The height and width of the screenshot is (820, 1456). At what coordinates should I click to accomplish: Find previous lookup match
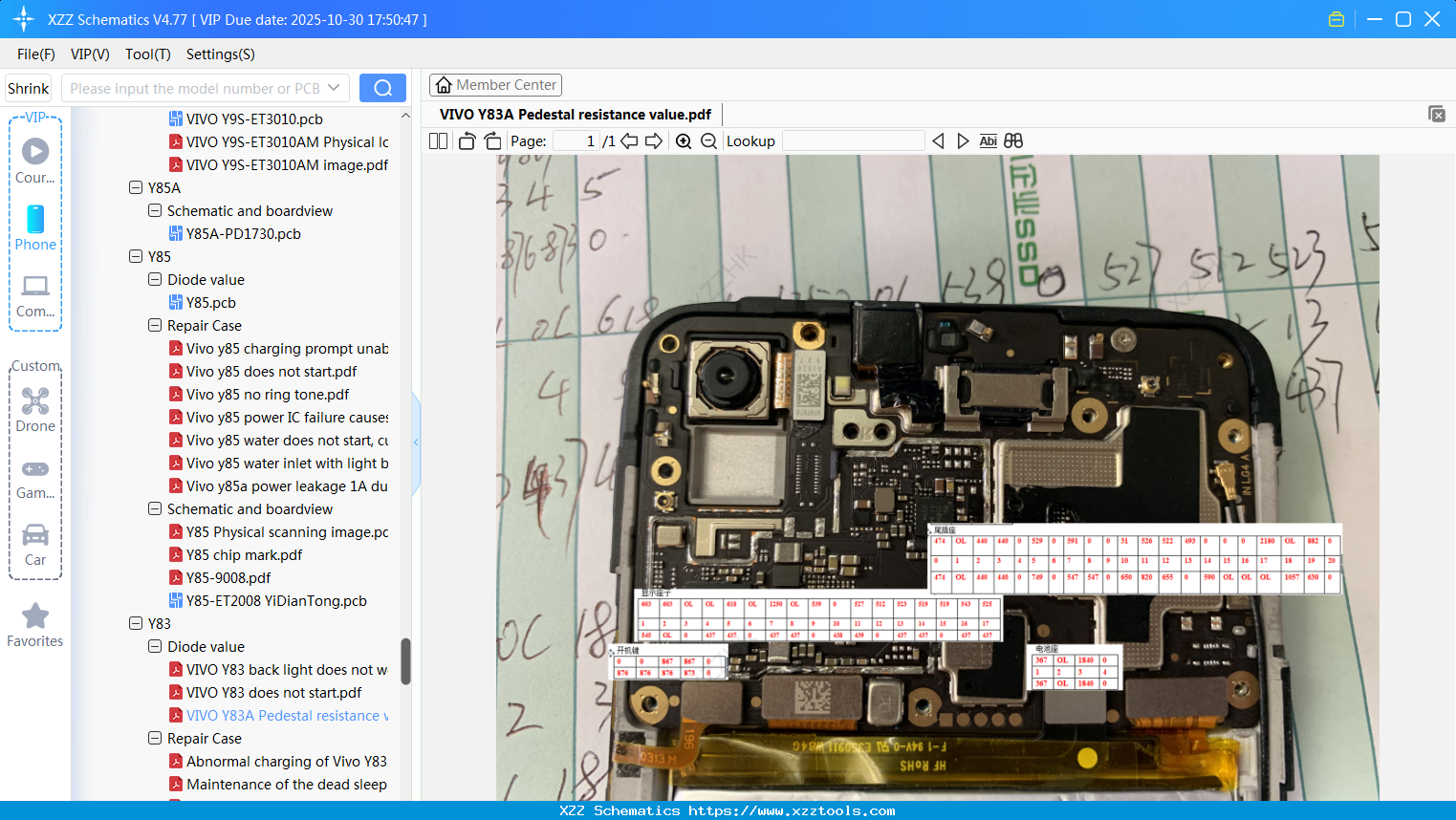[938, 141]
